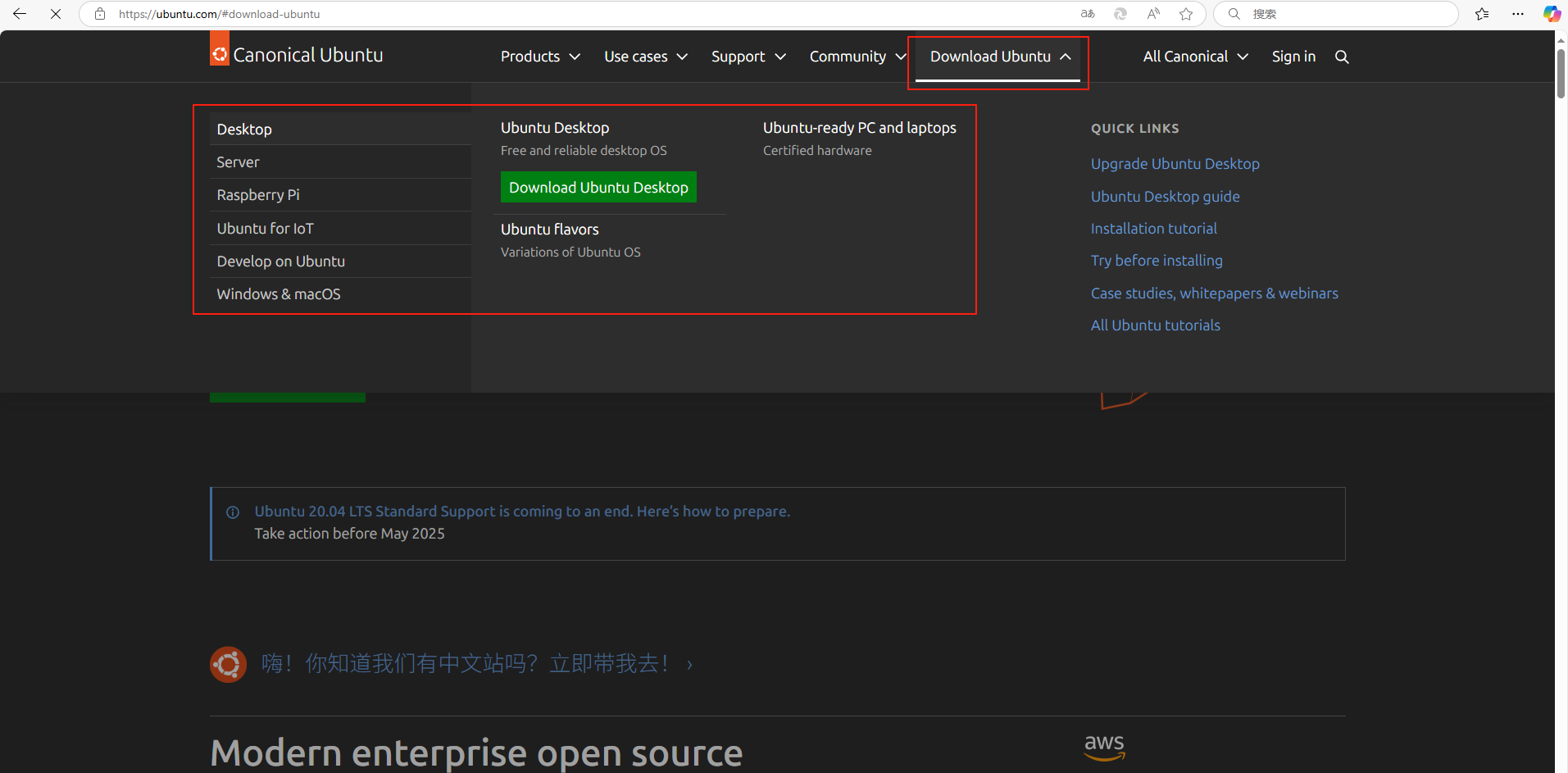Open the Copilot icon
The width and height of the screenshot is (1568, 773).
point(1552,14)
